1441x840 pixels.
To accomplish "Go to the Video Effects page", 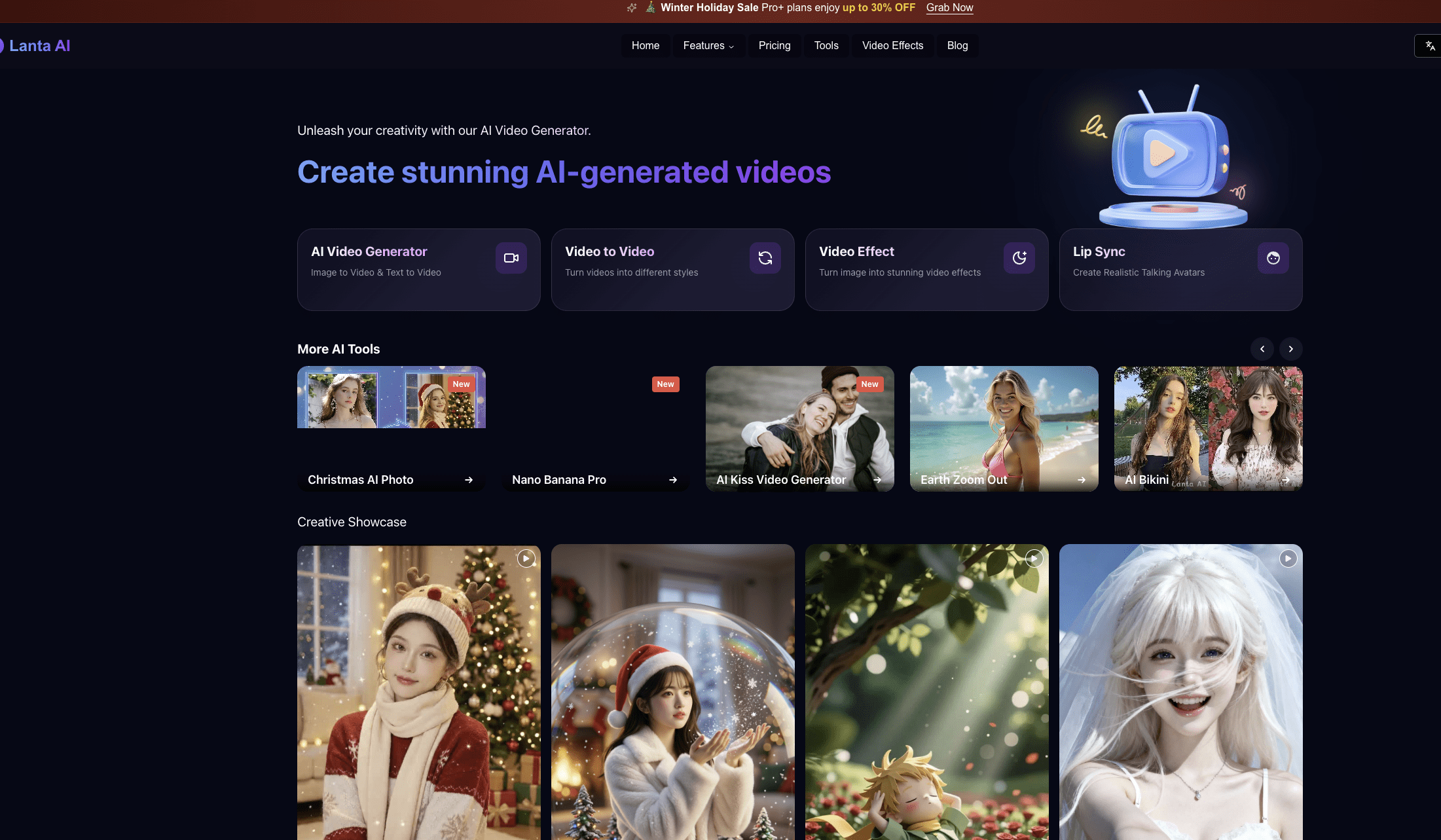I will click(x=892, y=46).
